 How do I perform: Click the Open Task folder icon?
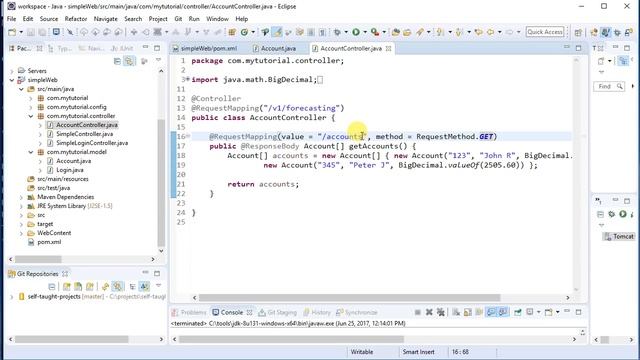[x=407, y=32]
